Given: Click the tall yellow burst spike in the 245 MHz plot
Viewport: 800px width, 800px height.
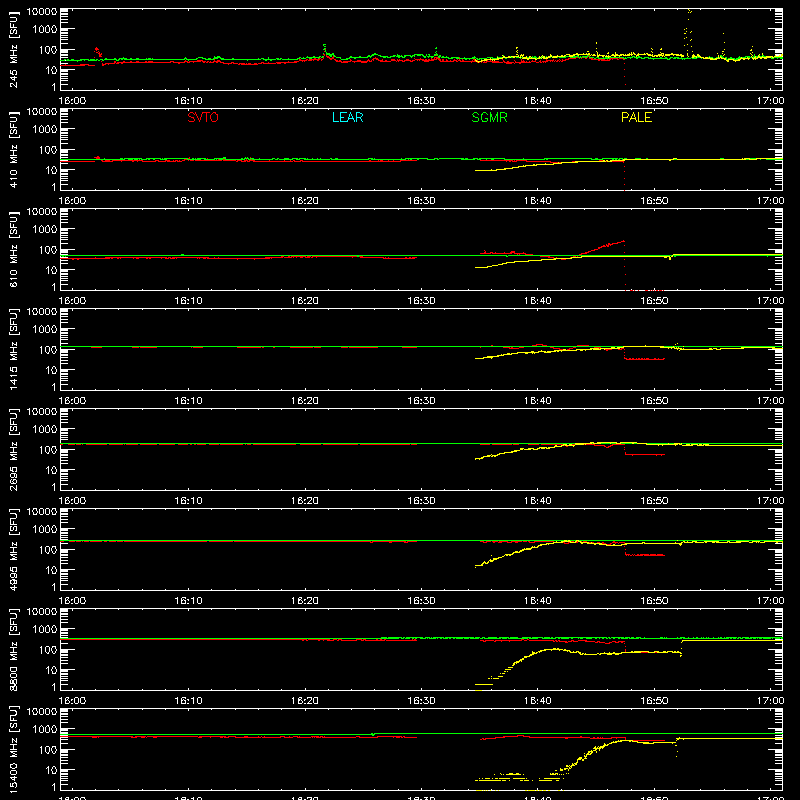Looking at the screenshot, I should pyautogui.click(x=688, y=33).
